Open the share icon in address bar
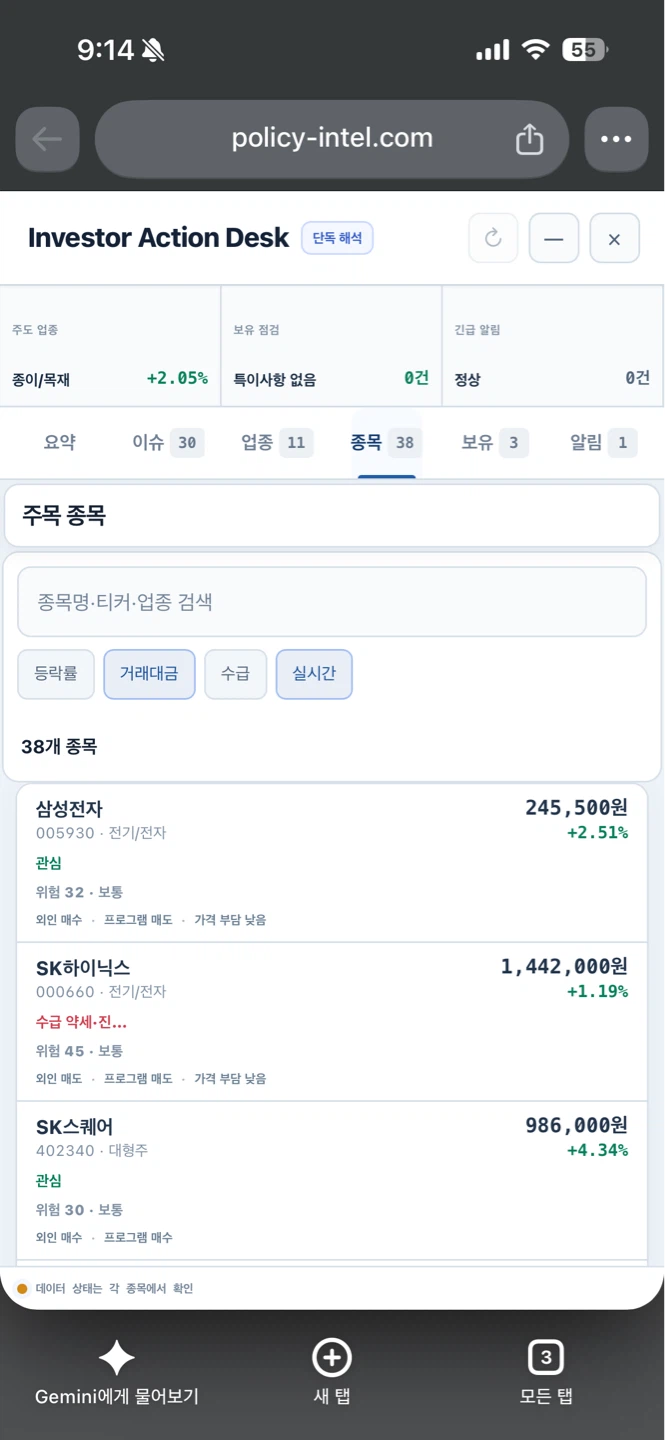Screen dimensions: 665x1440 click(x=529, y=139)
